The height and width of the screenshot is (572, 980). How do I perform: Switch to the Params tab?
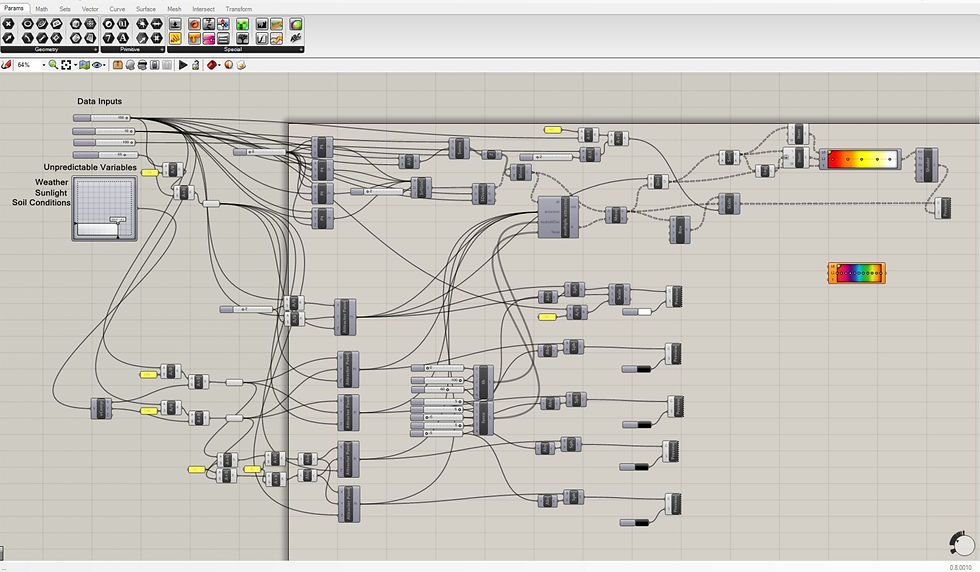point(14,8)
